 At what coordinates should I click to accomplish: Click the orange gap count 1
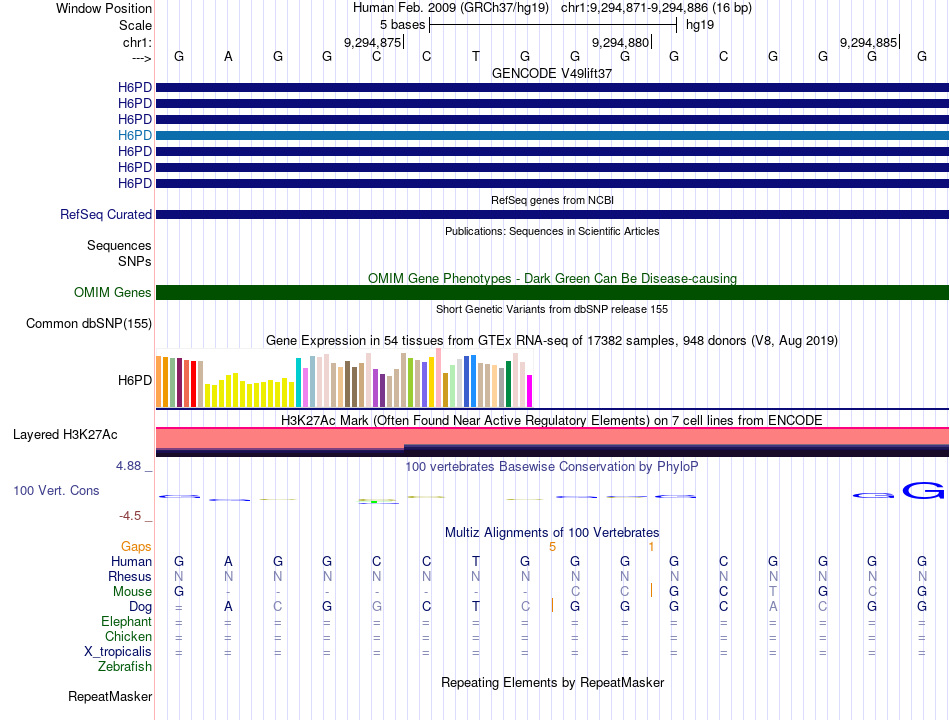[x=651, y=547]
